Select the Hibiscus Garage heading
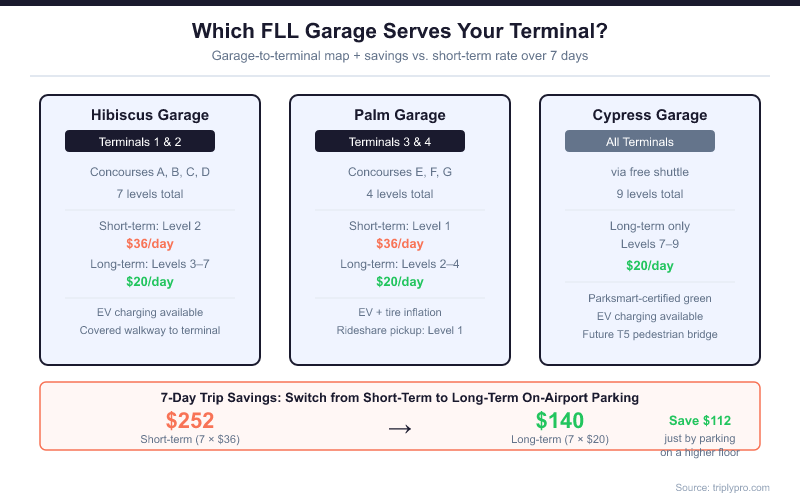Screen dimensions: 800x500 pos(150,115)
